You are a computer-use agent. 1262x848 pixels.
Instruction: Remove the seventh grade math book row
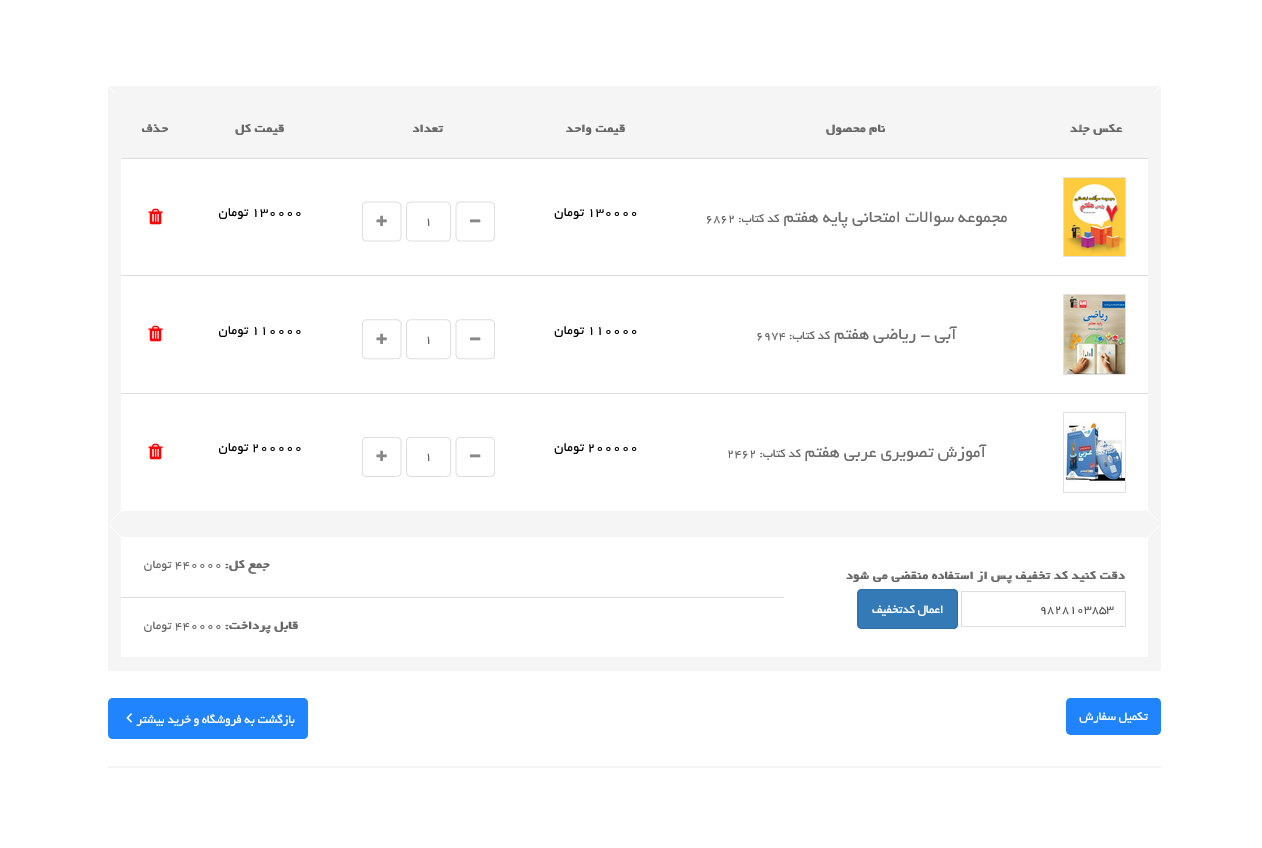[x=155, y=334]
